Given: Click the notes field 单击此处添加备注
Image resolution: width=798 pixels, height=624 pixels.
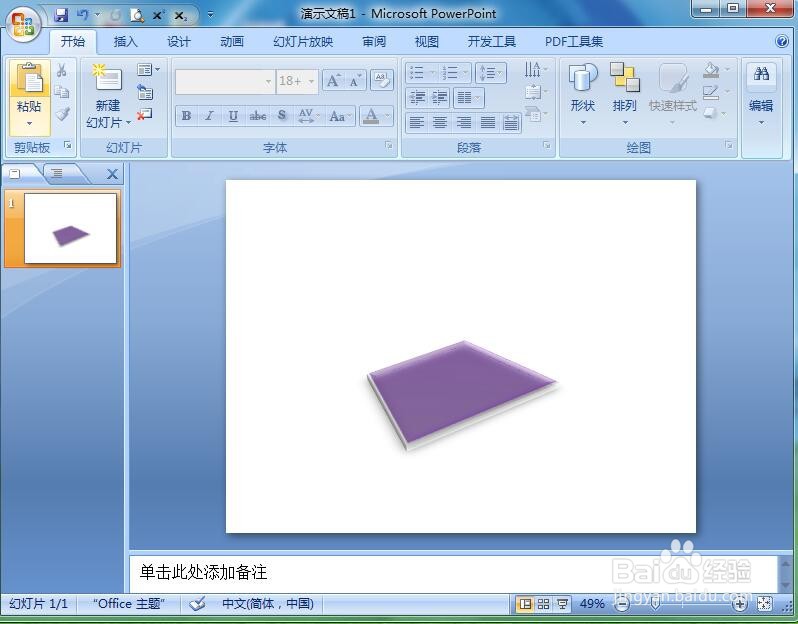Looking at the screenshot, I should tap(453, 573).
